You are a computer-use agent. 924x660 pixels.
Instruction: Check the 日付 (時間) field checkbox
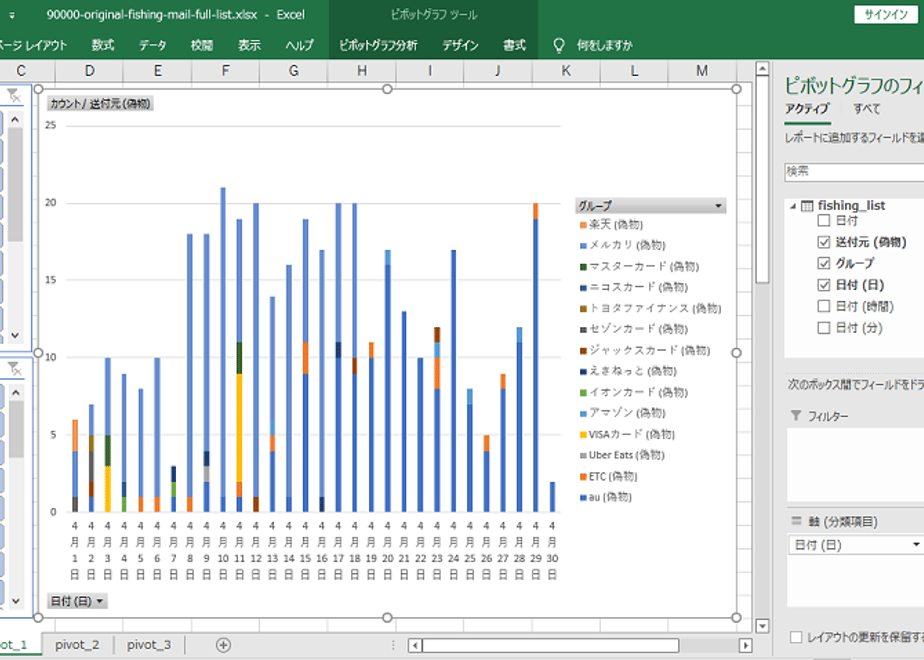(x=824, y=306)
